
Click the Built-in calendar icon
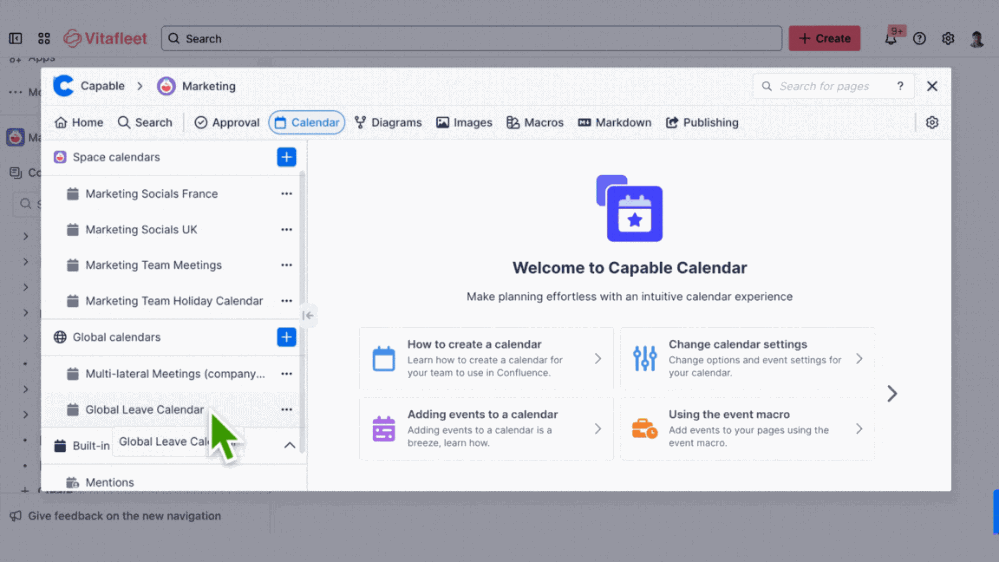pyautogui.click(x=60, y=445)
